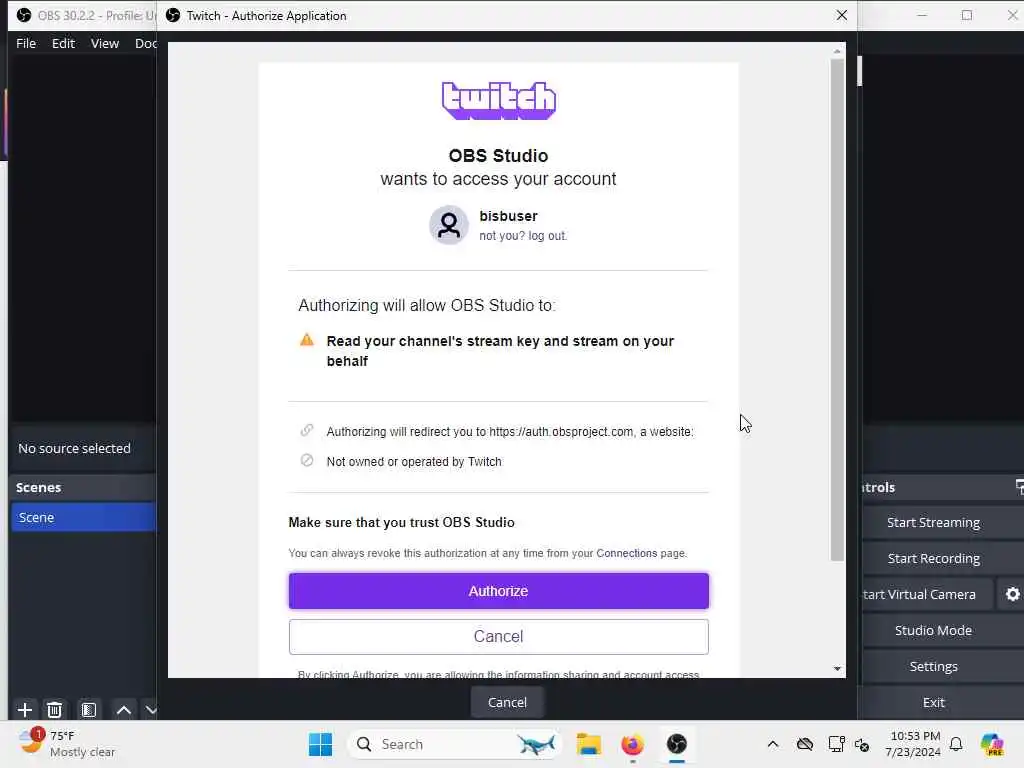
Task: Open File Explorer from taskbar
Action: 588,744
